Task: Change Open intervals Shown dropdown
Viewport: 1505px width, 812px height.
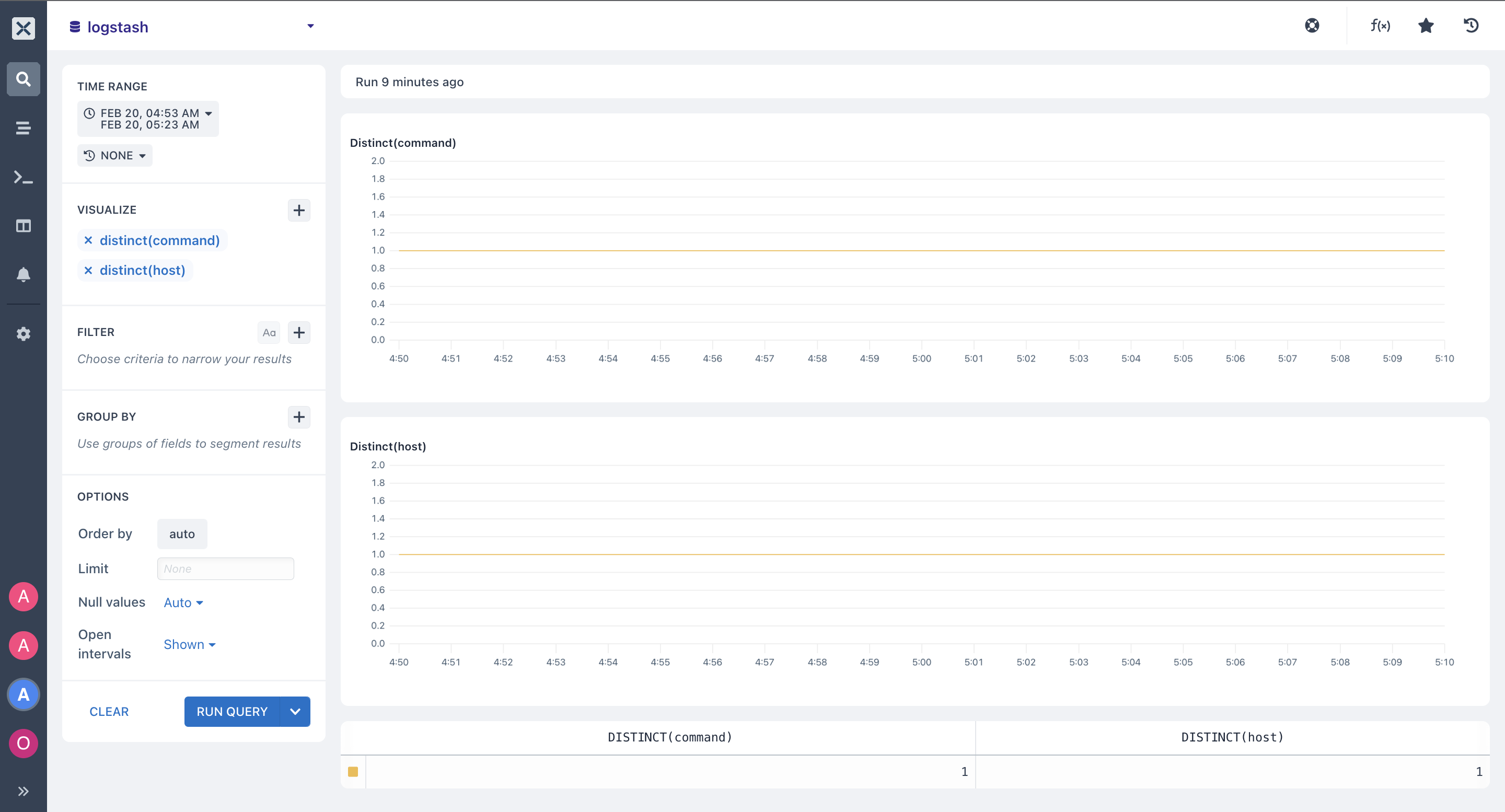Action: coord(190,644)
